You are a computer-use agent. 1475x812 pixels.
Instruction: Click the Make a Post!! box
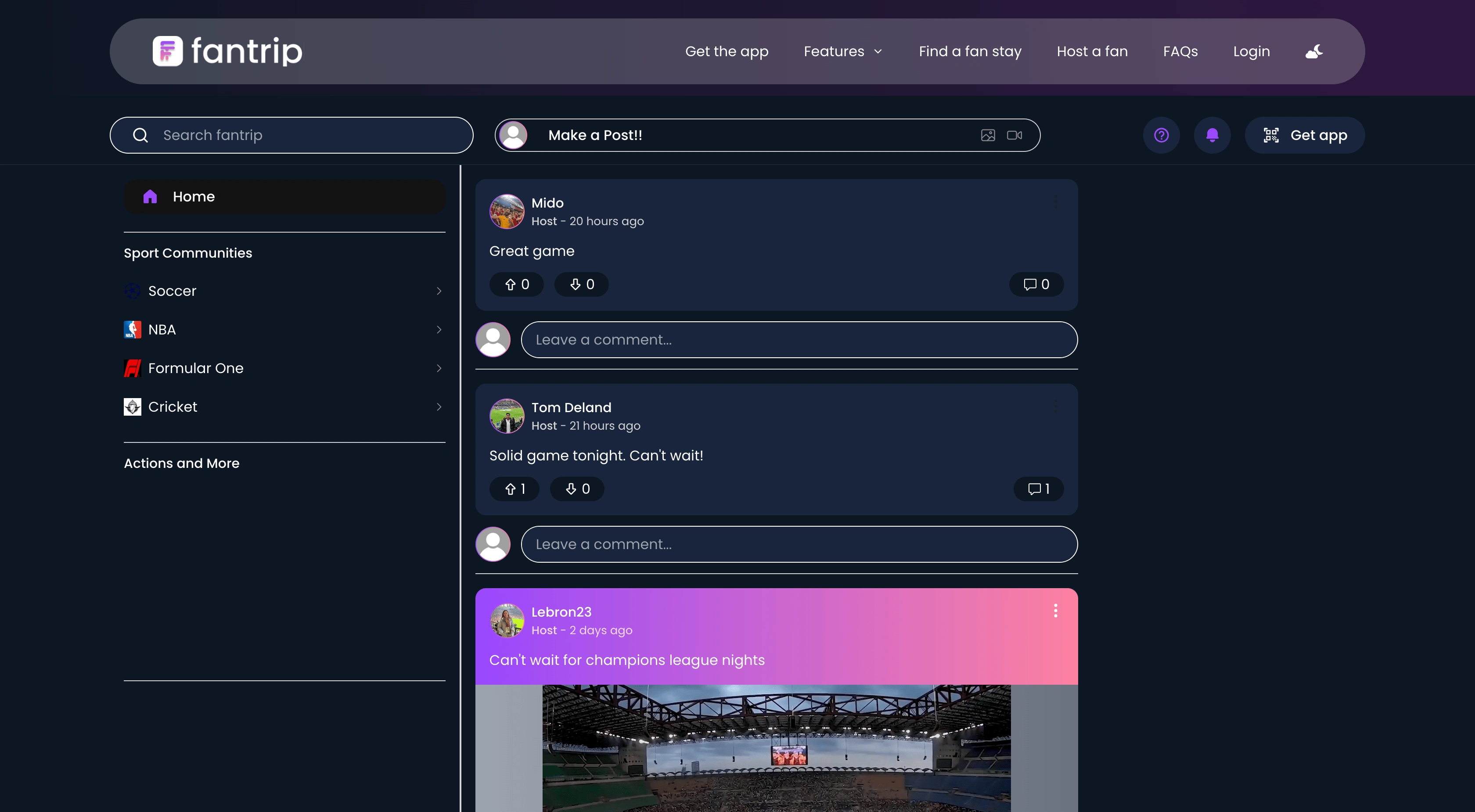click(x=767, y=135)
